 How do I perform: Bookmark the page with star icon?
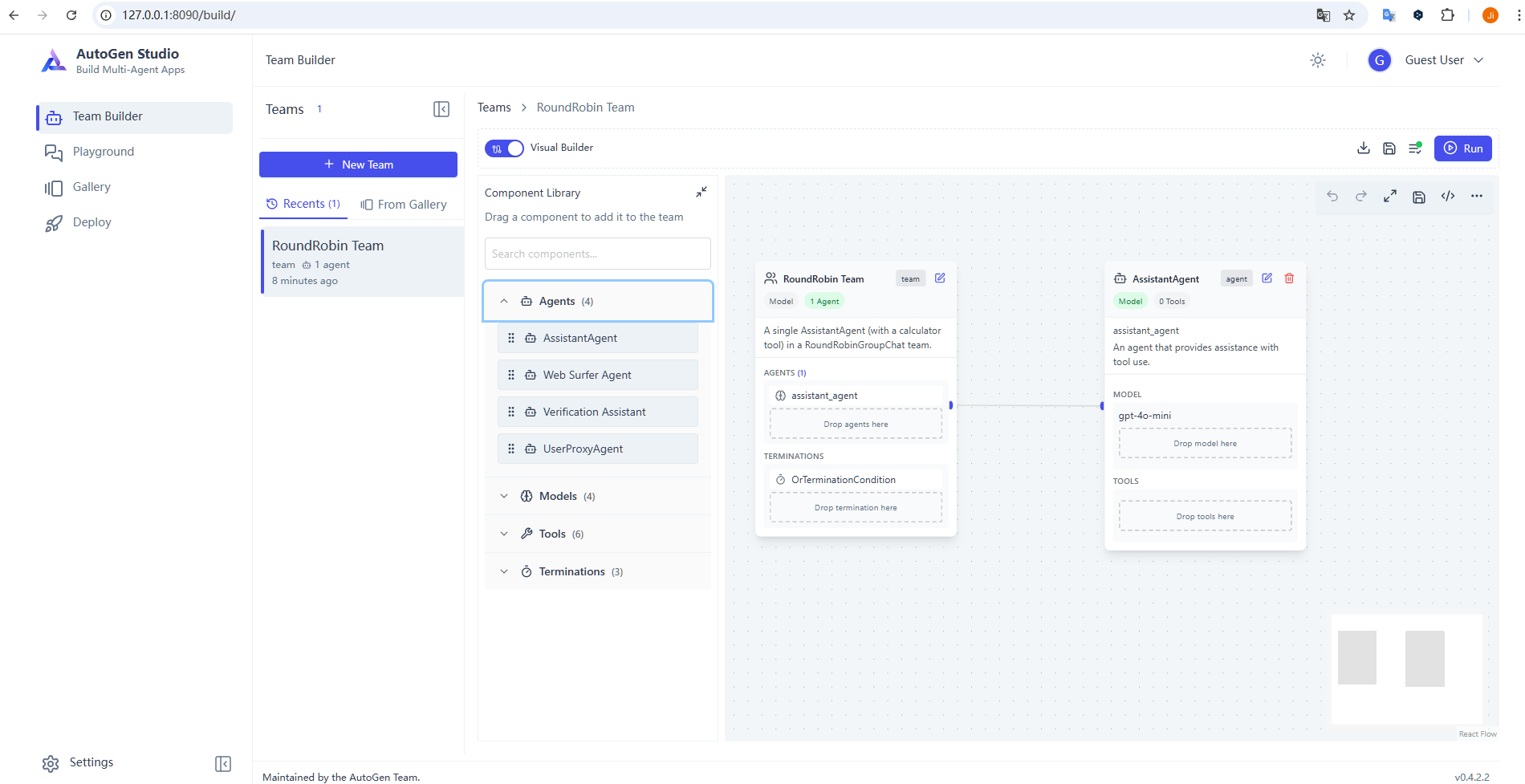click(1349, 15)
